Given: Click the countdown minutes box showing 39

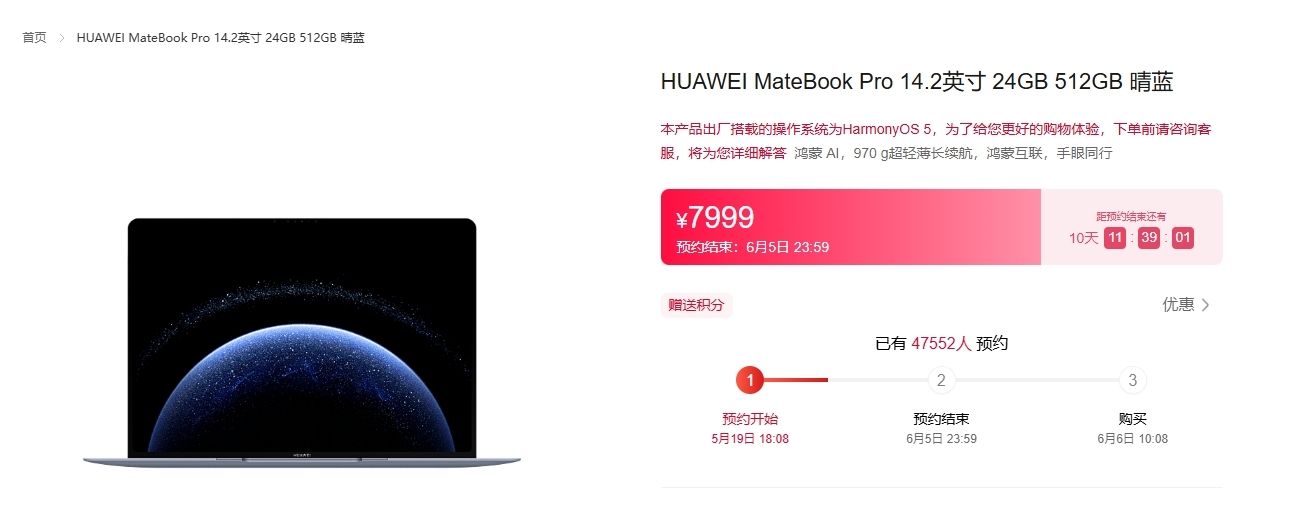Looking at the screenshot, I should (1149, 238).
